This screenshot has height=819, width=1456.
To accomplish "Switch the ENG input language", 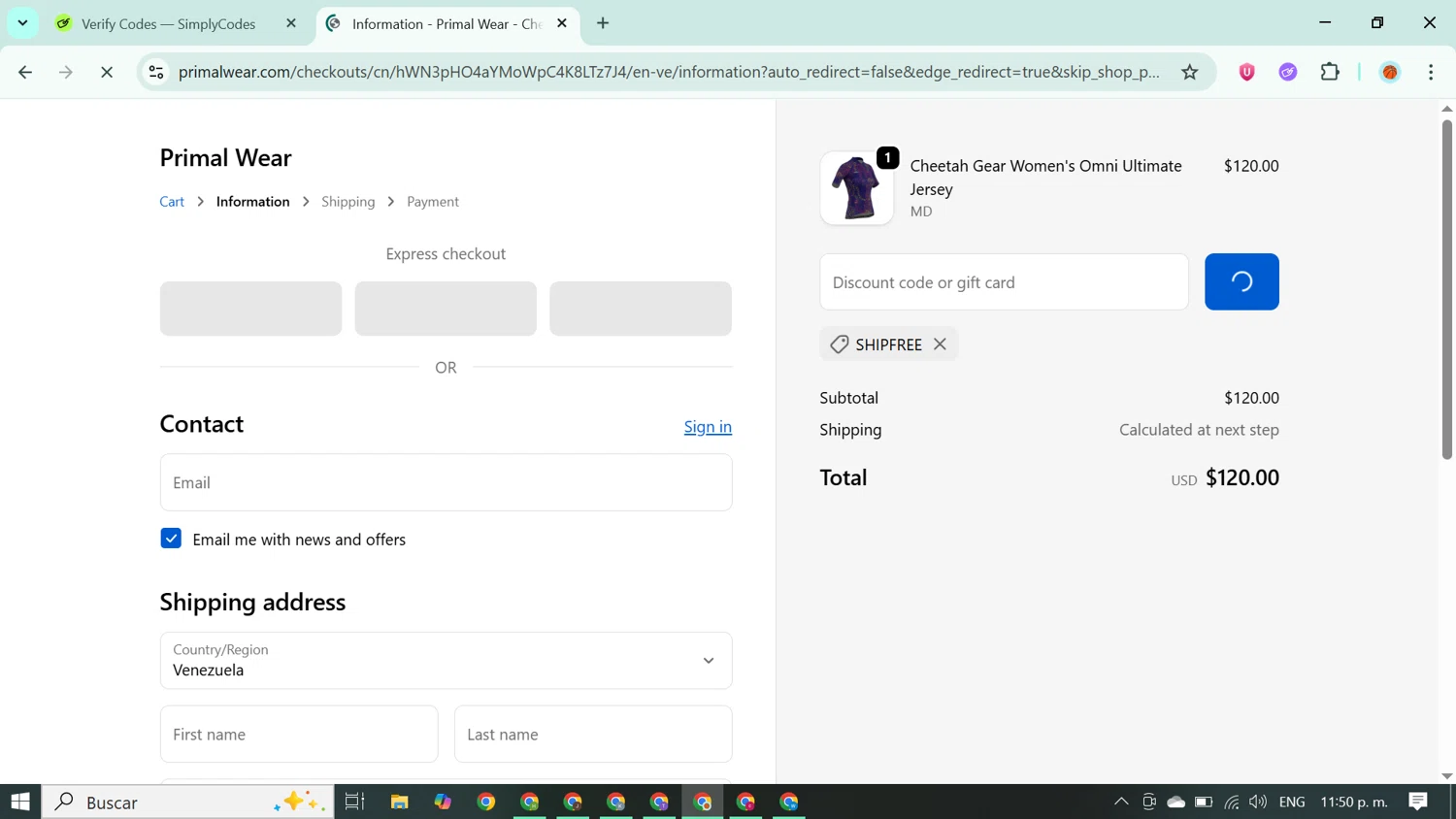I will click(1292, 802).
